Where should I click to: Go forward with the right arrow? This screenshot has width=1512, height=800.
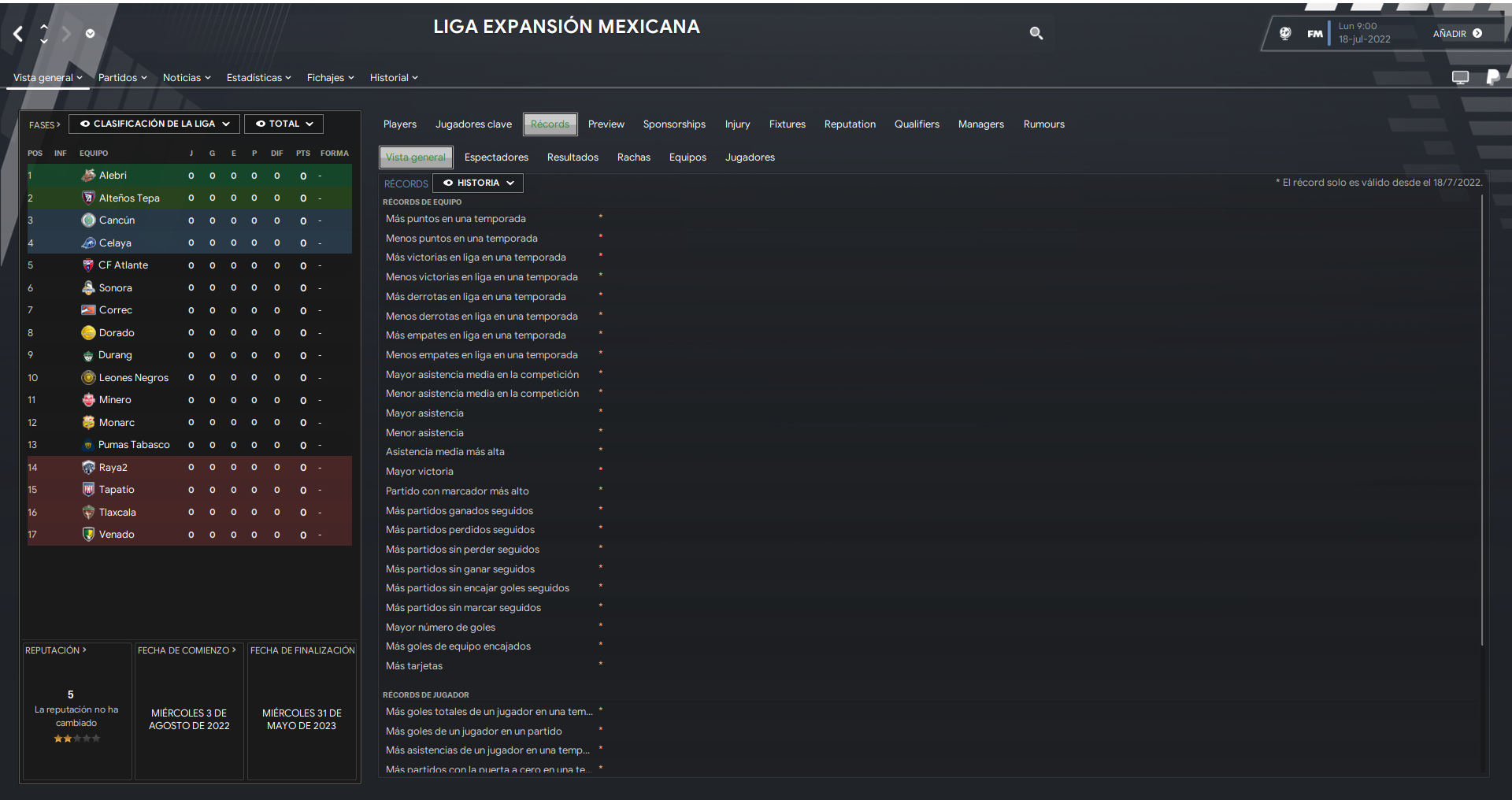click(x=66, y=33)
